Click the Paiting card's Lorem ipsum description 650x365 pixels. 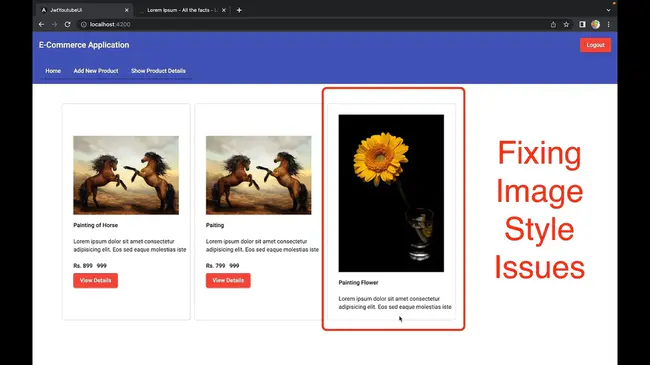[262, 246]
